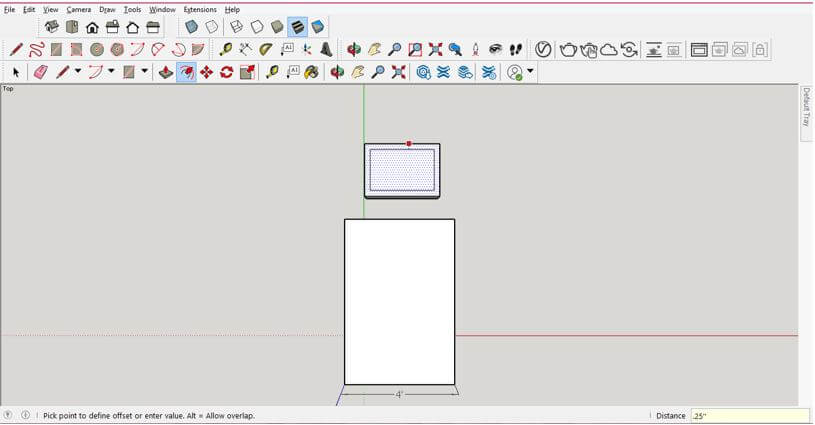This screenshot has width=815, height=425.
Task: Open the Help menu
Action: [232, 9]
